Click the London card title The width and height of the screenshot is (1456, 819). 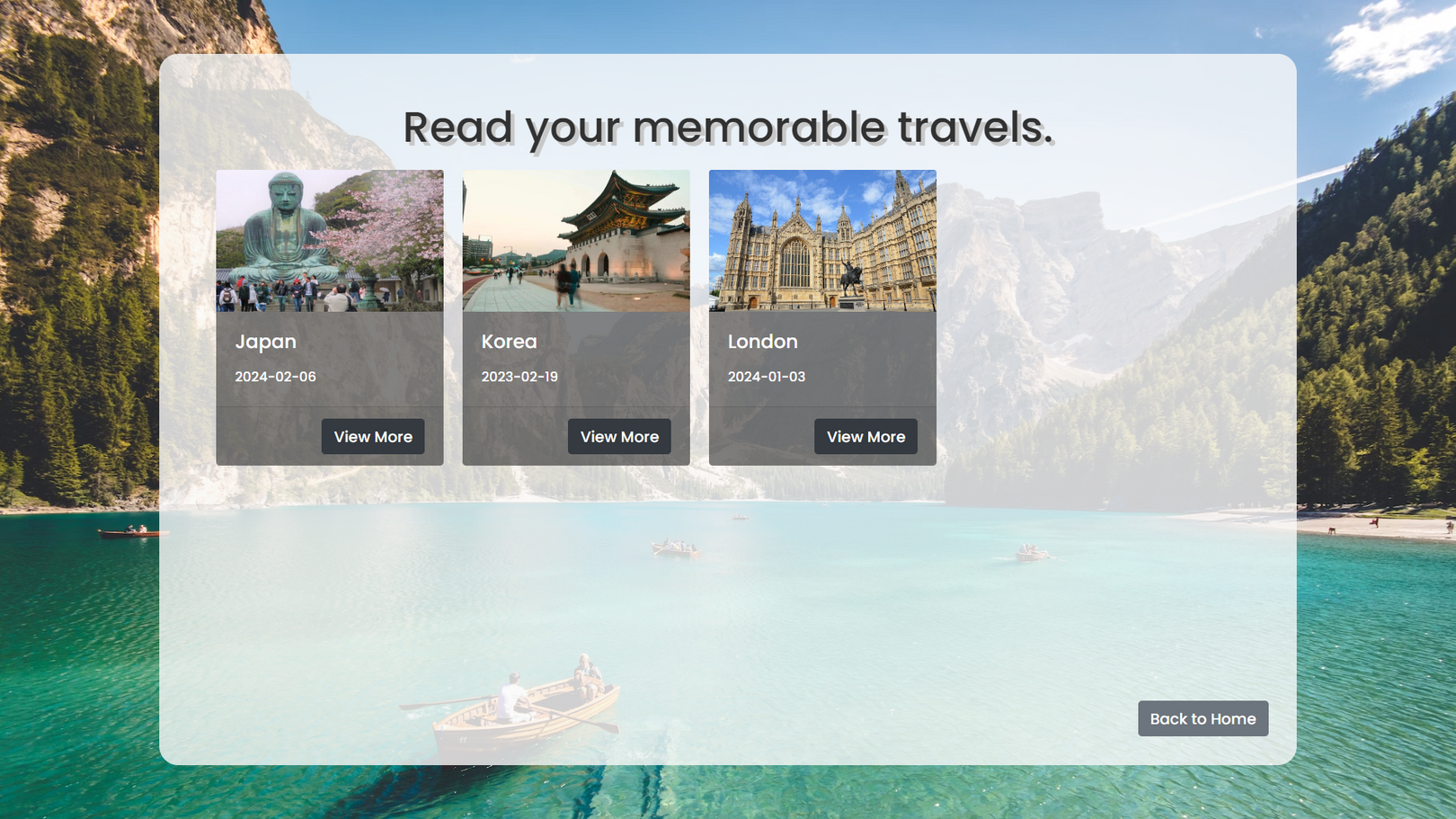tap(763, 342)
